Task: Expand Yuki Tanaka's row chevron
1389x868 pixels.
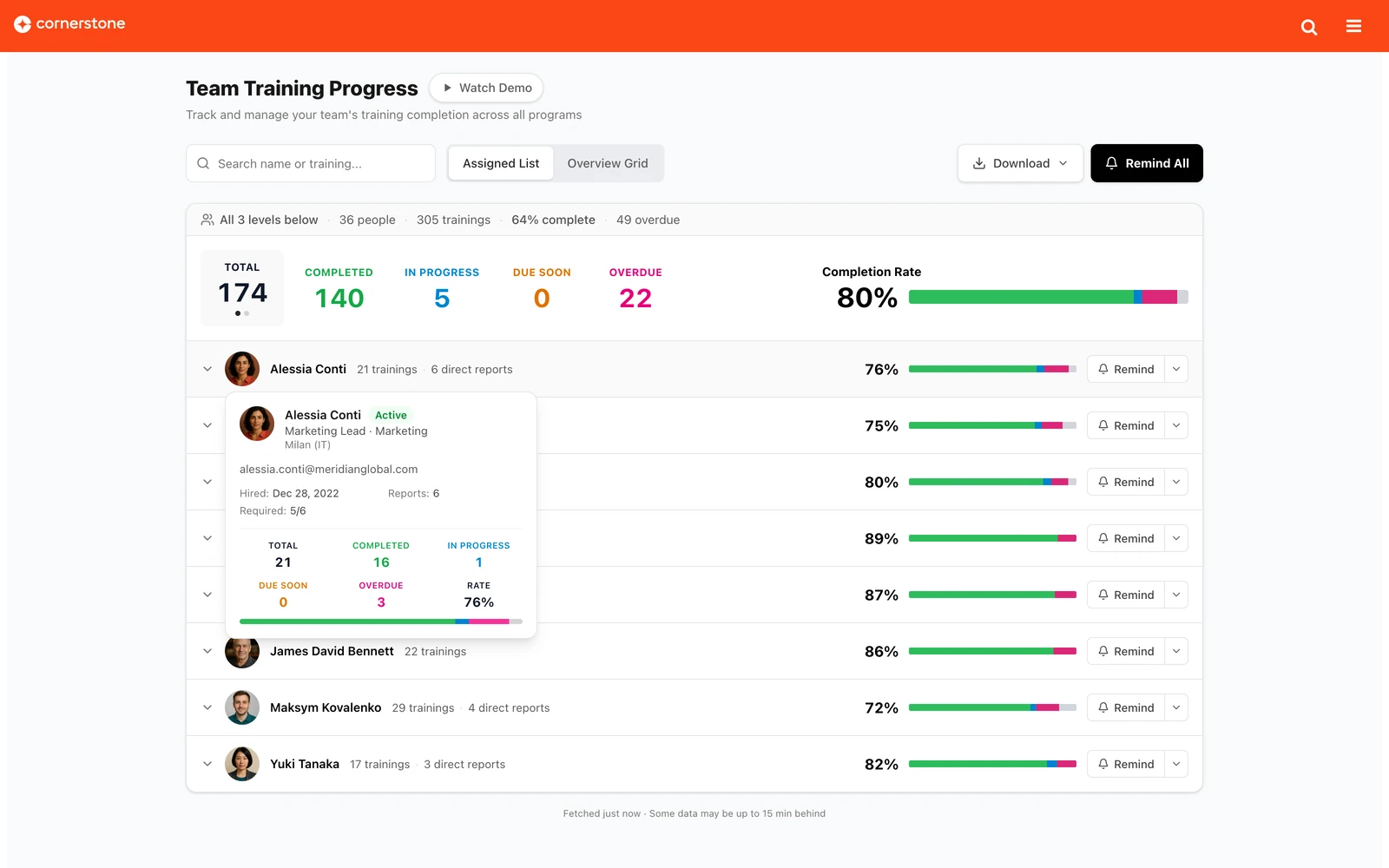Action: click(x=207, y=764)
